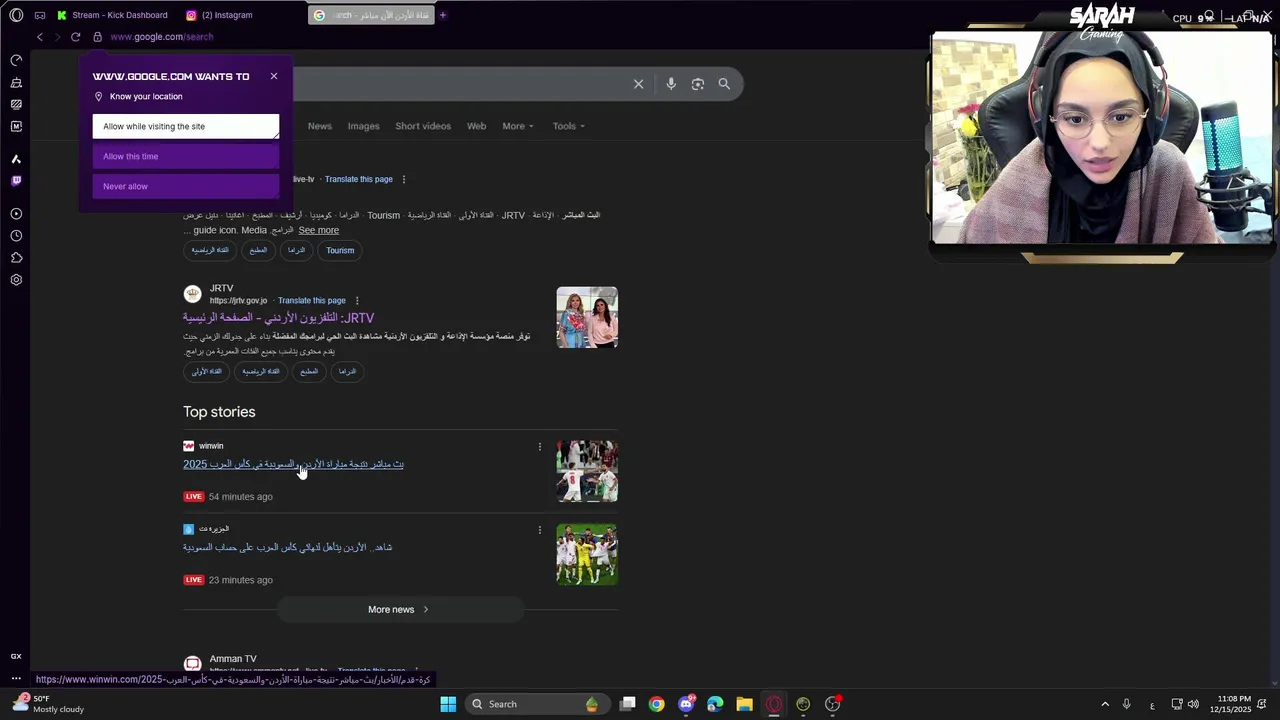Click Translate this page for JRTV result

312,300
